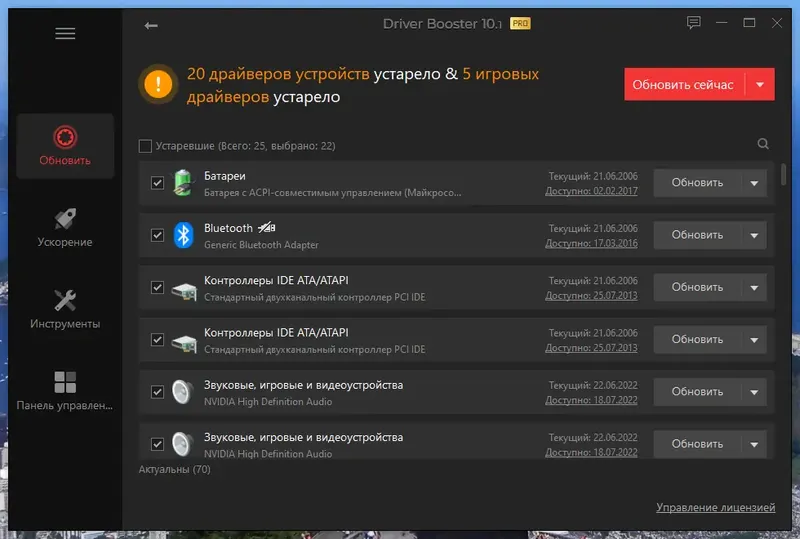Update the Батареи driver
Image resolution: width=800 pixels, height=539 pixels.
pyautogui.click(x=697, y=183)
